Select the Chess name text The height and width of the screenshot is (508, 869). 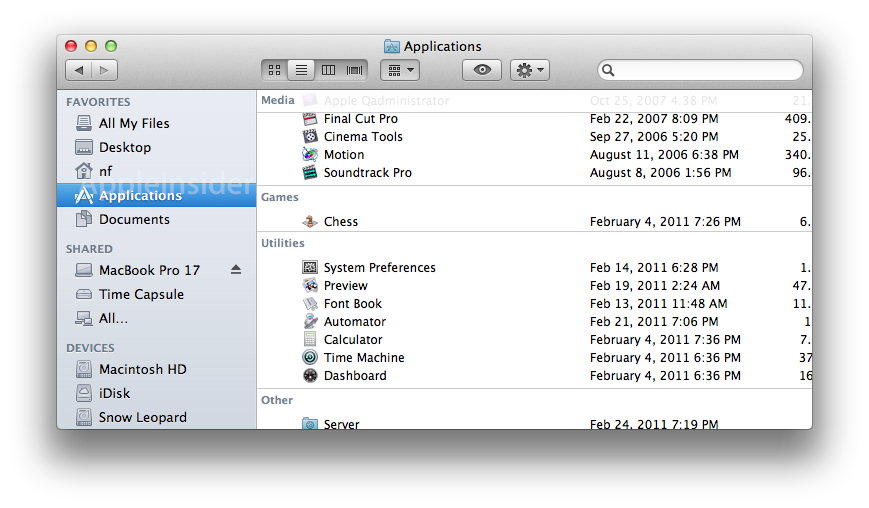click(x=341, y=222)
